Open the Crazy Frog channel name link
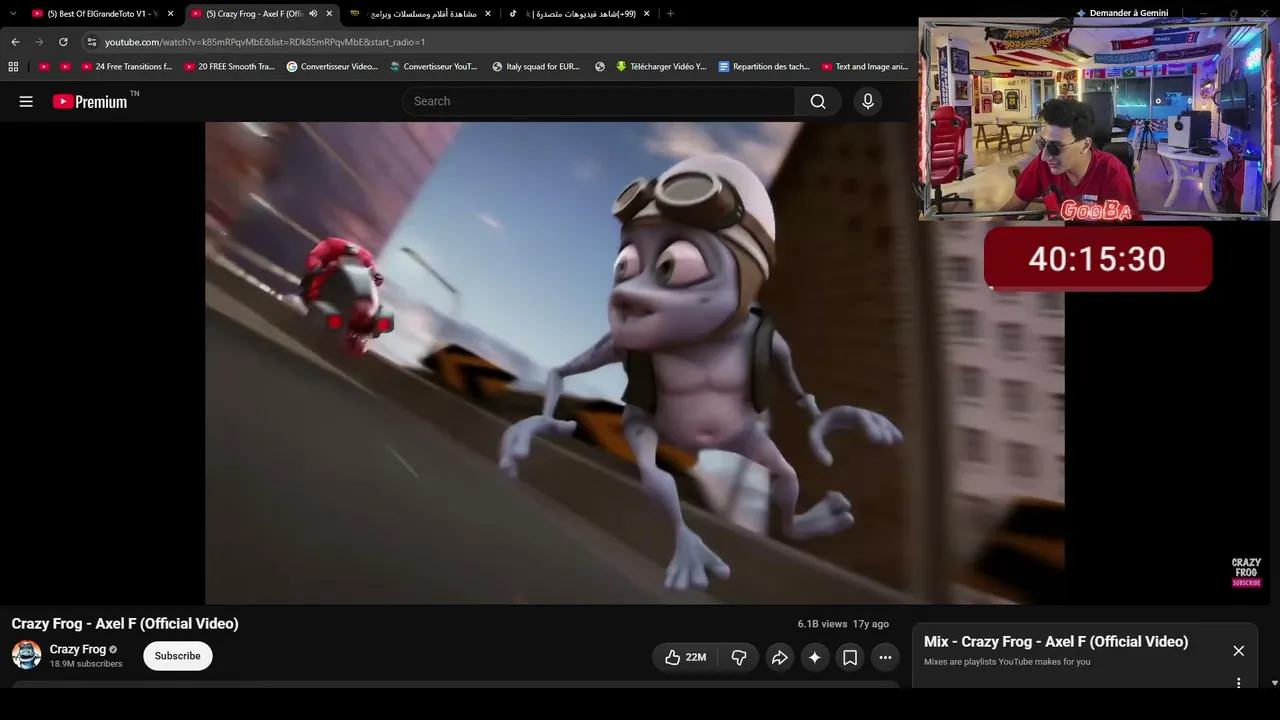 point(78,650)
